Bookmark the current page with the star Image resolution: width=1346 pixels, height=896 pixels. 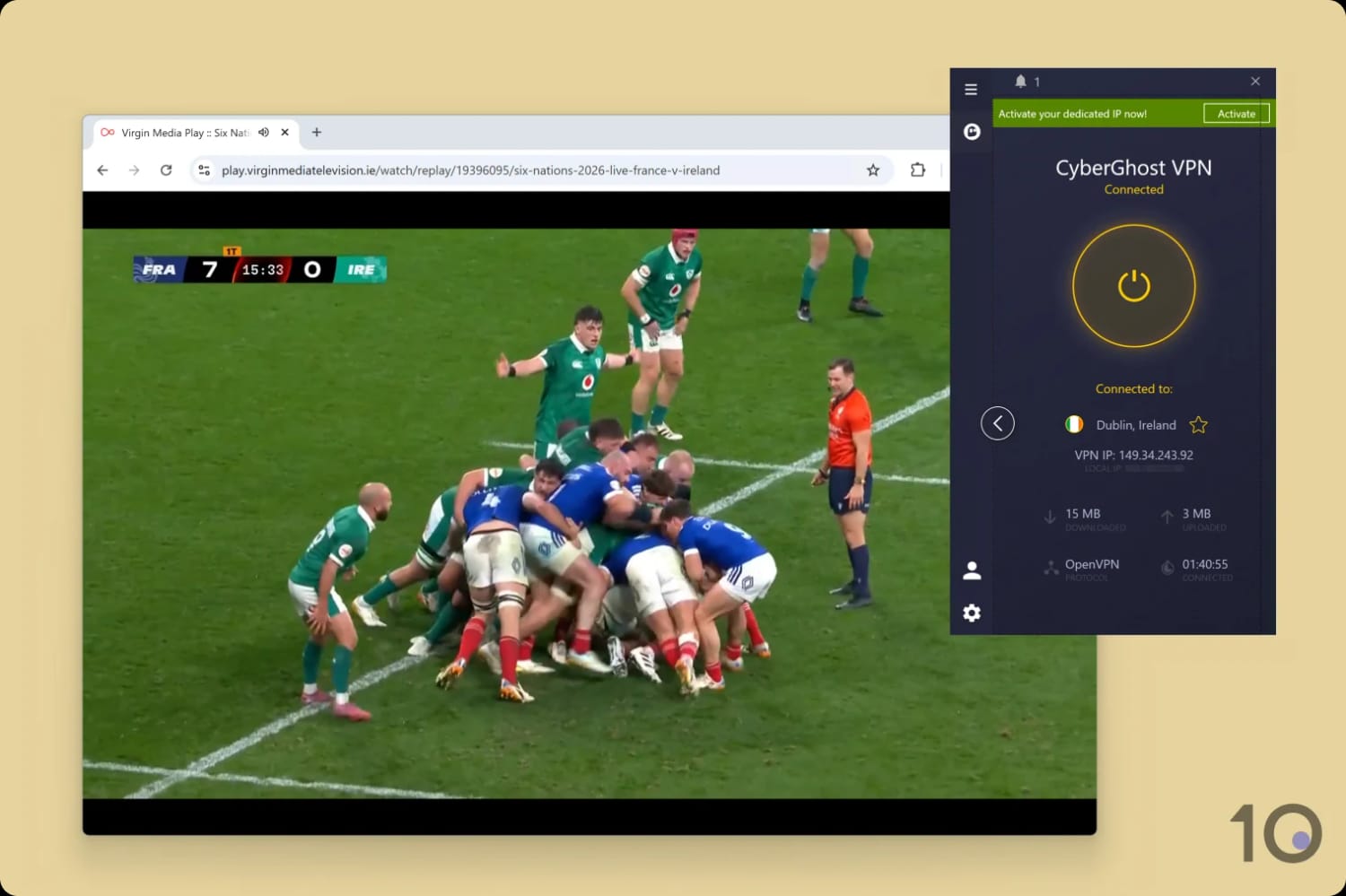click(x=872, y=170)
